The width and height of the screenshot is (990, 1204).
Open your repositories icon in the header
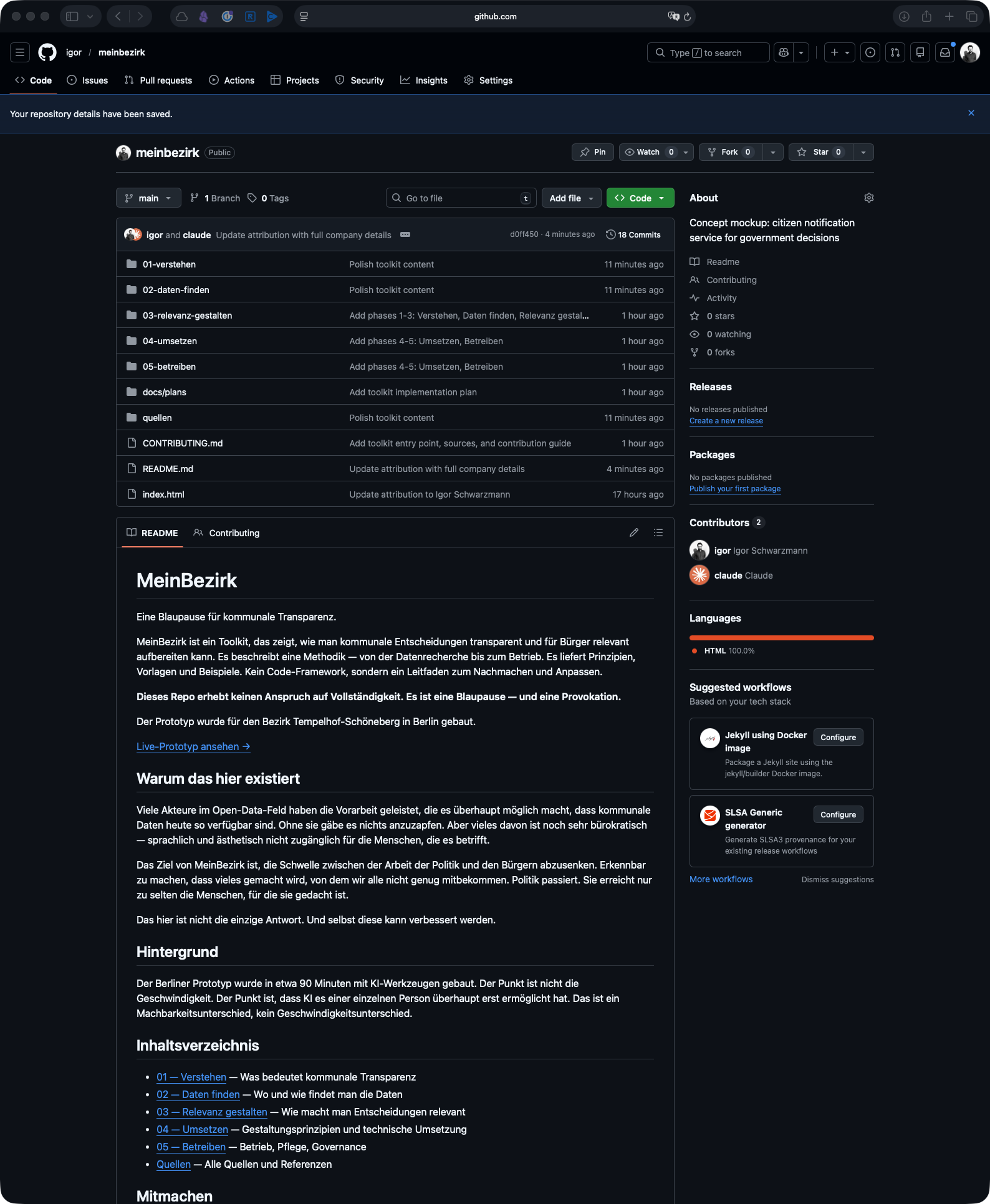click(x=920, y=52)
